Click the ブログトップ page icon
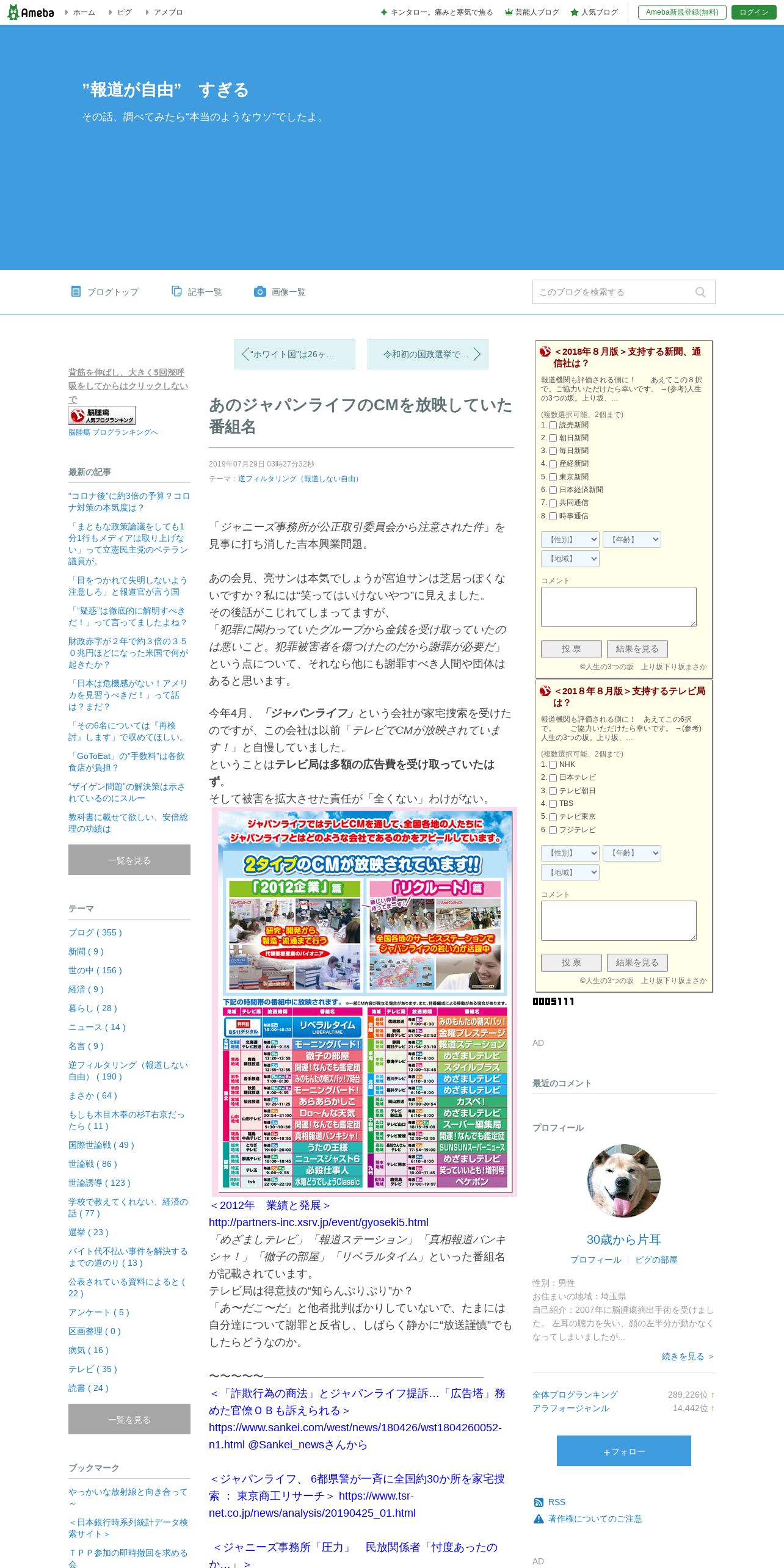The width and height of the screenshot is (784, 1568). (76, 291)
